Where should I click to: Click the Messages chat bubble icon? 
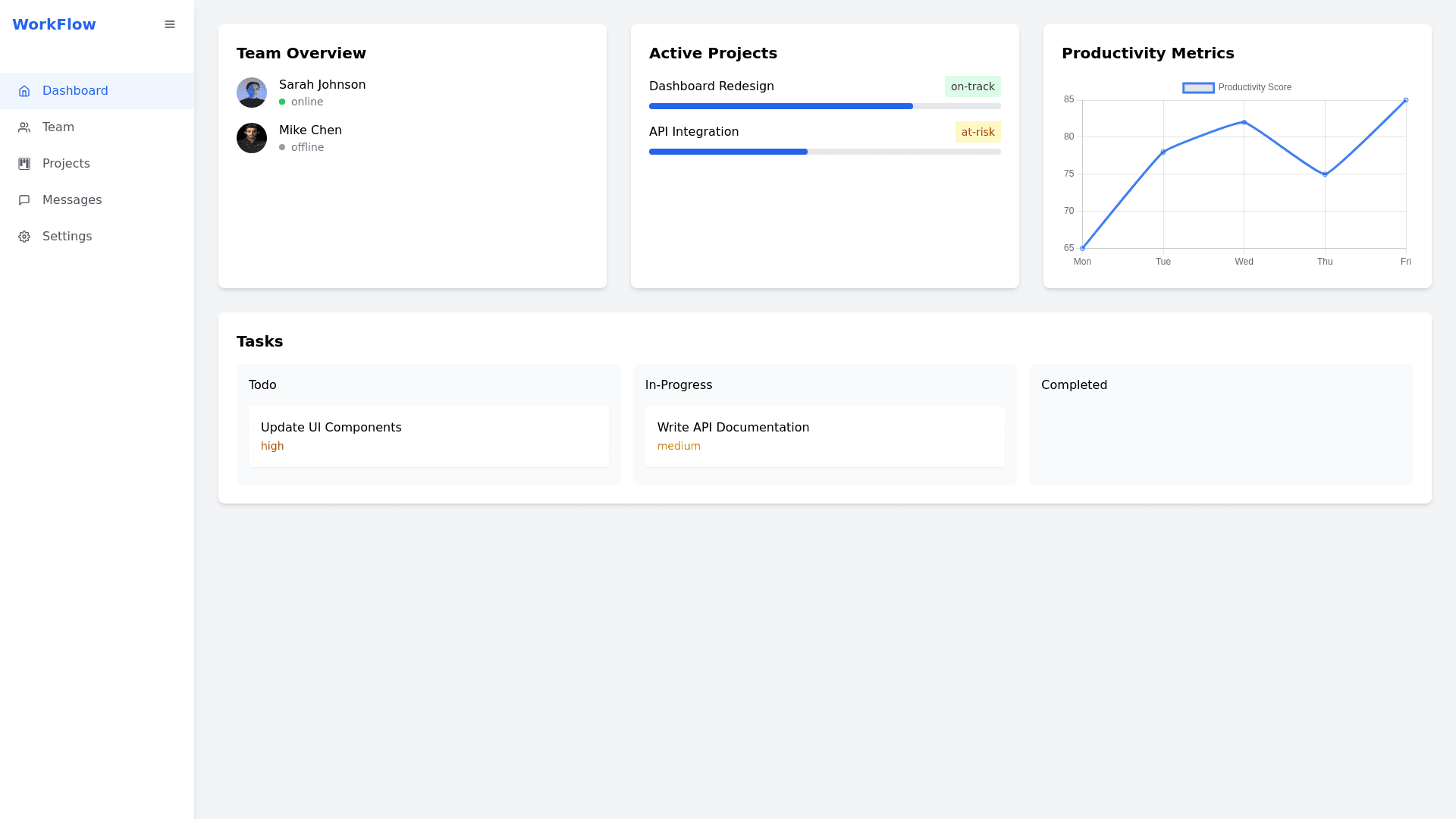pos(24,200)
